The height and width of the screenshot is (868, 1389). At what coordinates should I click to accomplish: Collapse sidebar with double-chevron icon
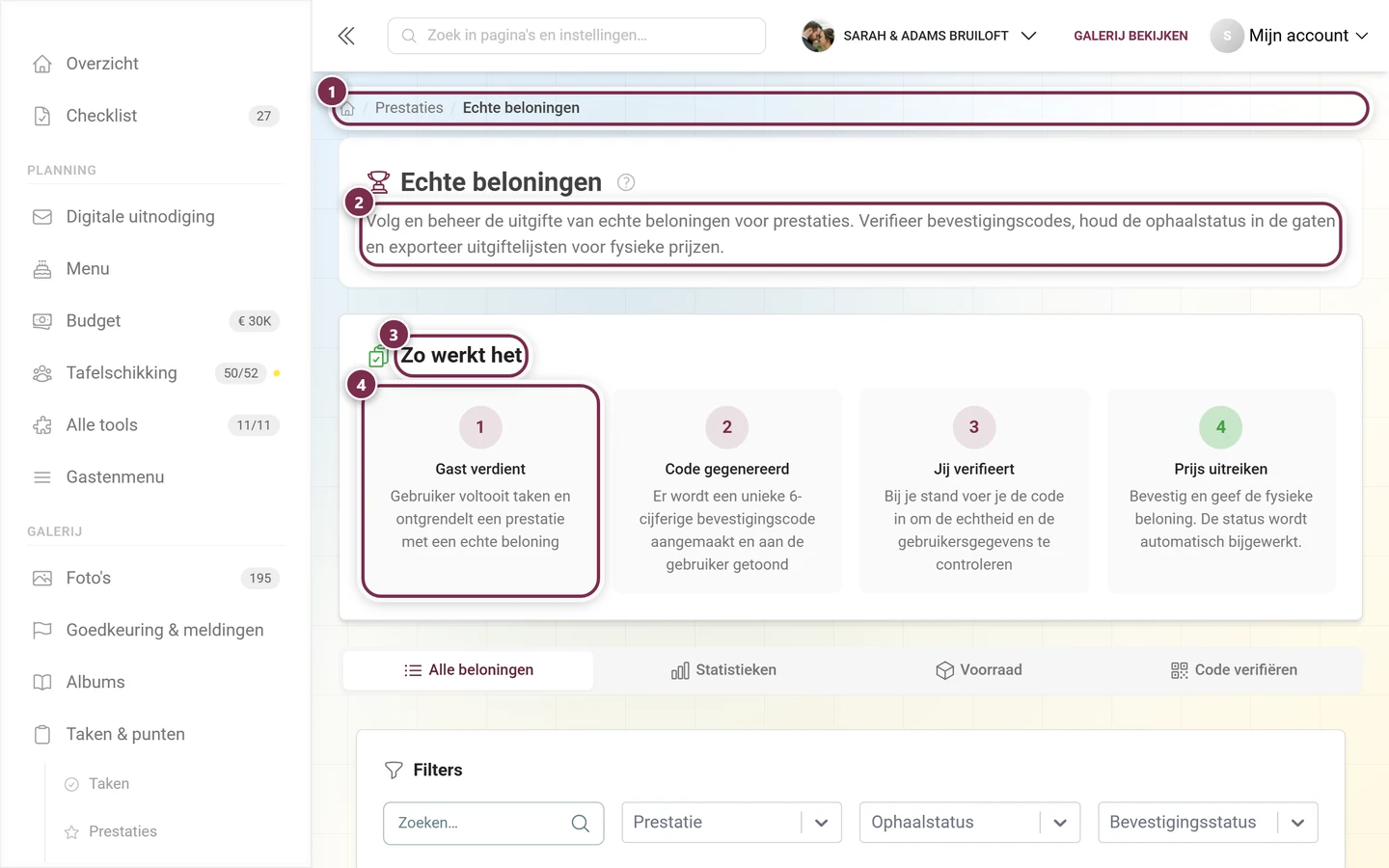(x=346, y=36)
